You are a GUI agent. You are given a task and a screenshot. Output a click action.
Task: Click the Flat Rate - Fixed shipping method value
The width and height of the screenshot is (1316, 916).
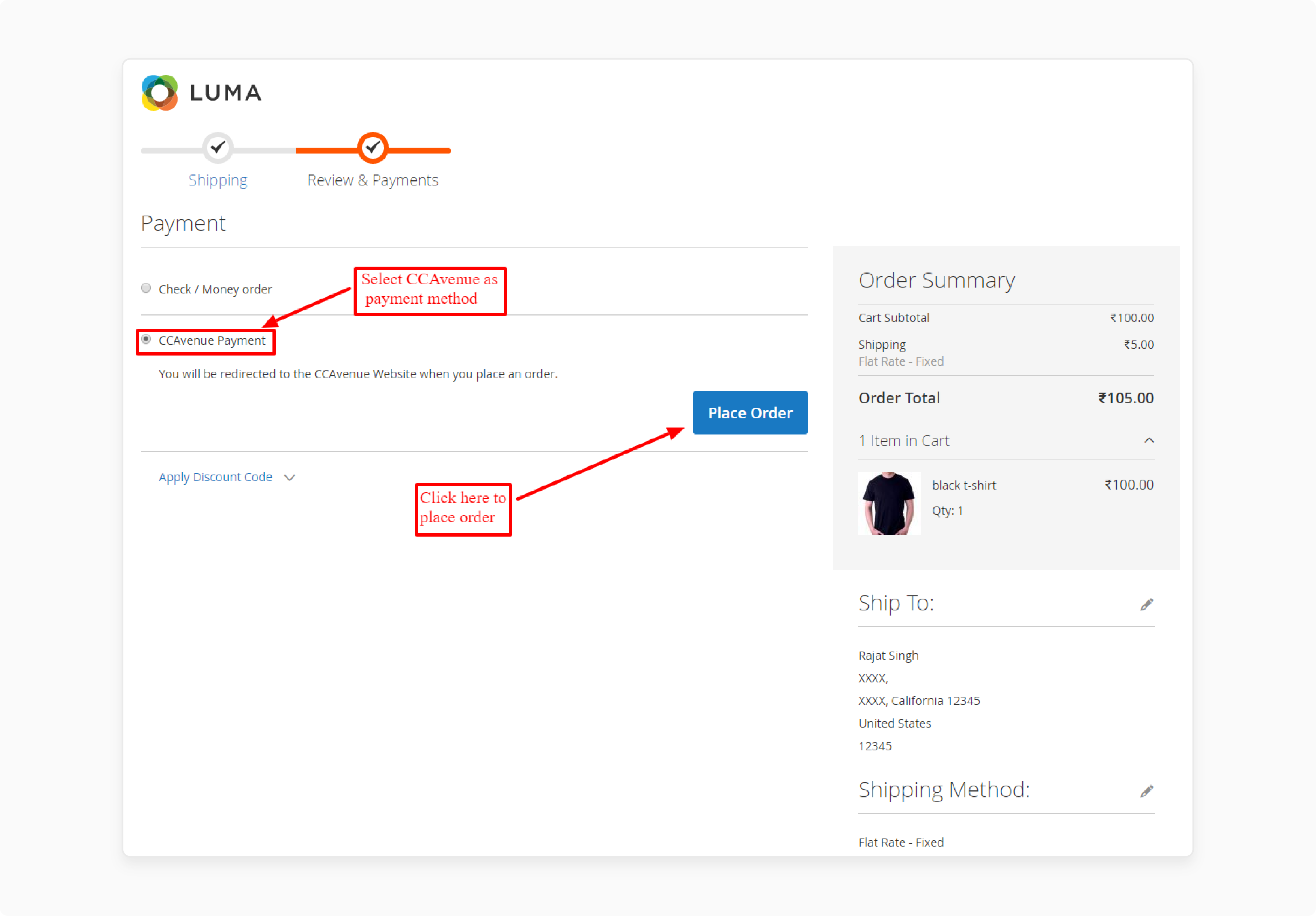pos(901,842)
